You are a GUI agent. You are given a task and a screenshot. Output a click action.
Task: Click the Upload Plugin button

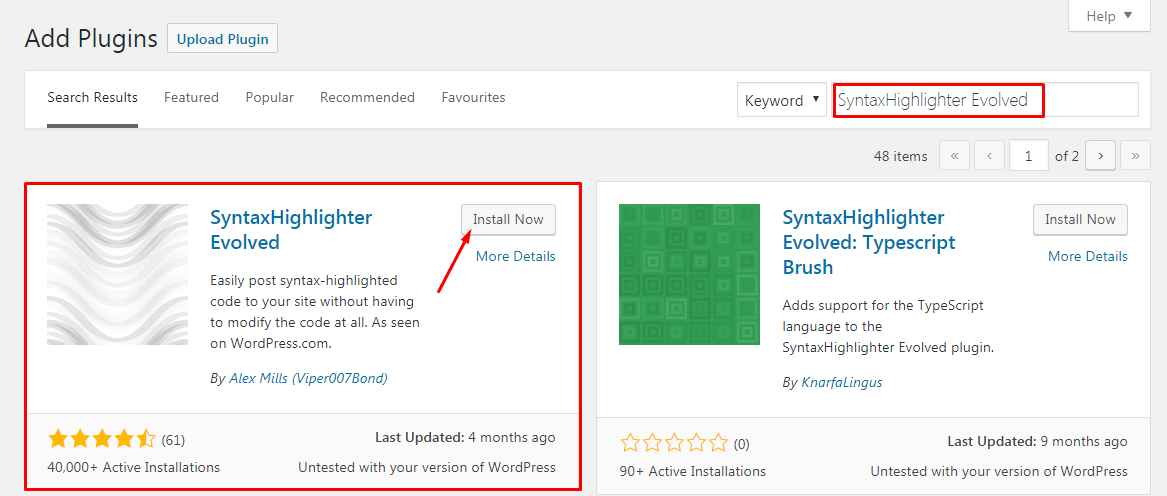pyautogui.click(x=223, y=39)
